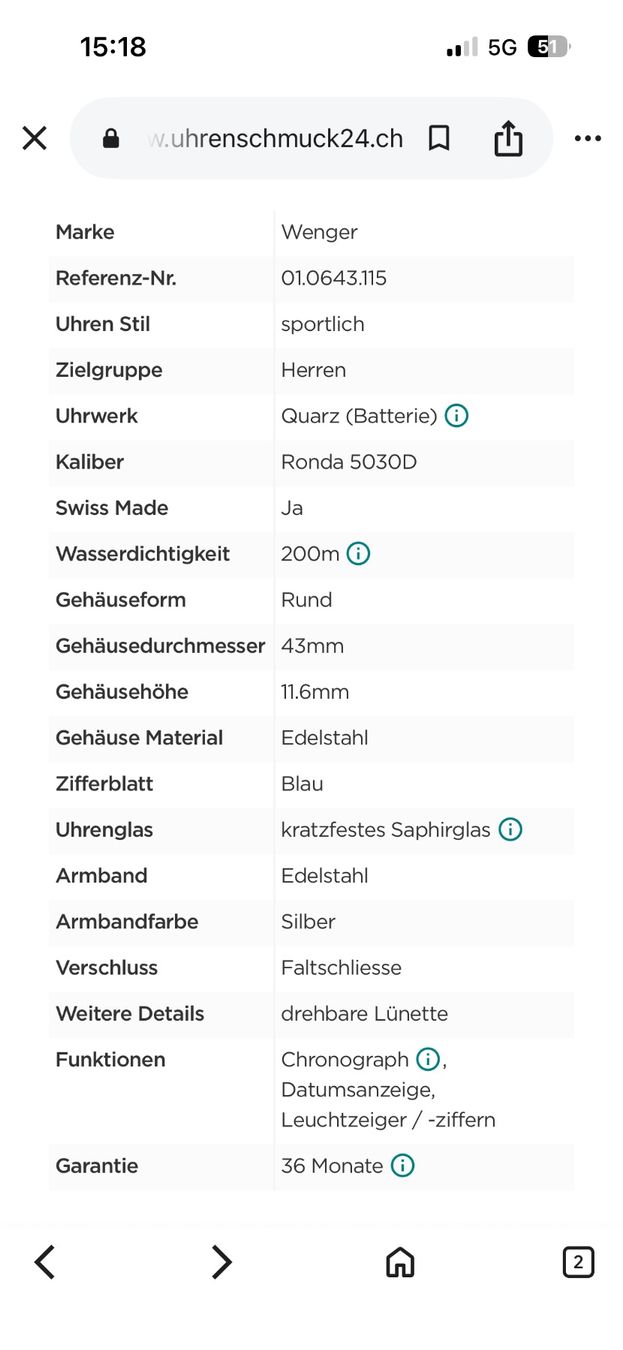Tap the Chronograph function text
This screenshot has height=1350, width=623.
345,1060
